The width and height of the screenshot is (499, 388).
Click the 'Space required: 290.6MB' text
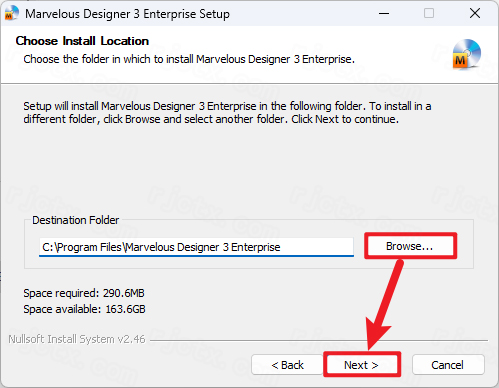tap(84, 293)
